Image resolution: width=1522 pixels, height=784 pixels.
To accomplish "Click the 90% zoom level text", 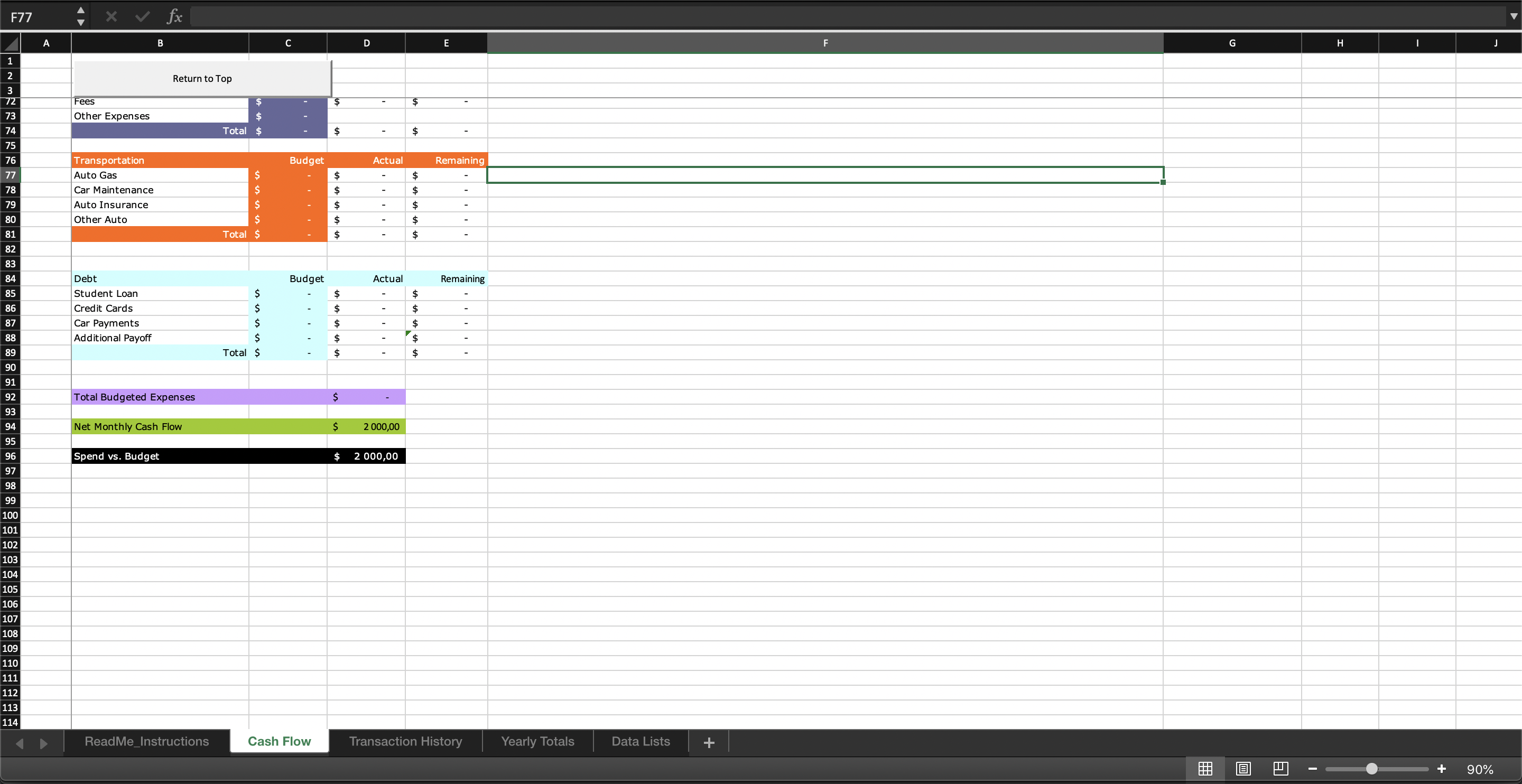I will pyautogui.click(x=1480, y=769).
